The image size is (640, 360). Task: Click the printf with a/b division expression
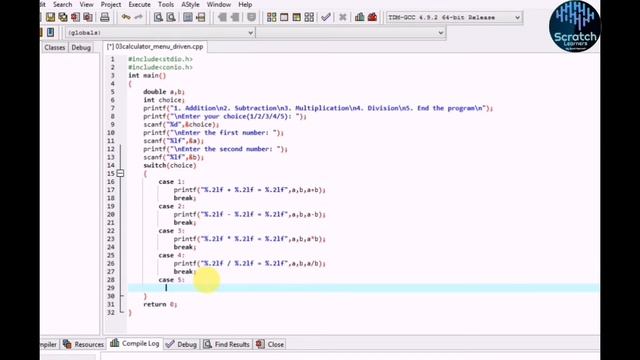click(x=249, y=263)
